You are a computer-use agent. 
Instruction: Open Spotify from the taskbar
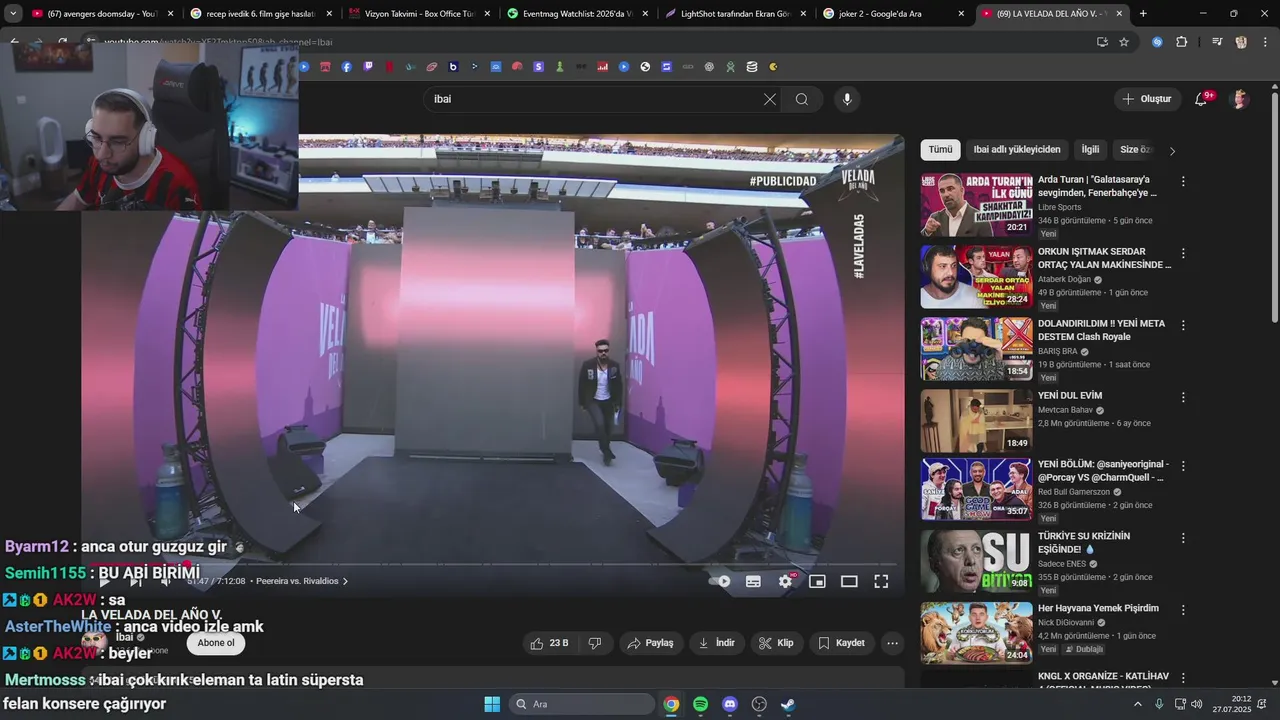pyautogui.click(x=701, y=704)
